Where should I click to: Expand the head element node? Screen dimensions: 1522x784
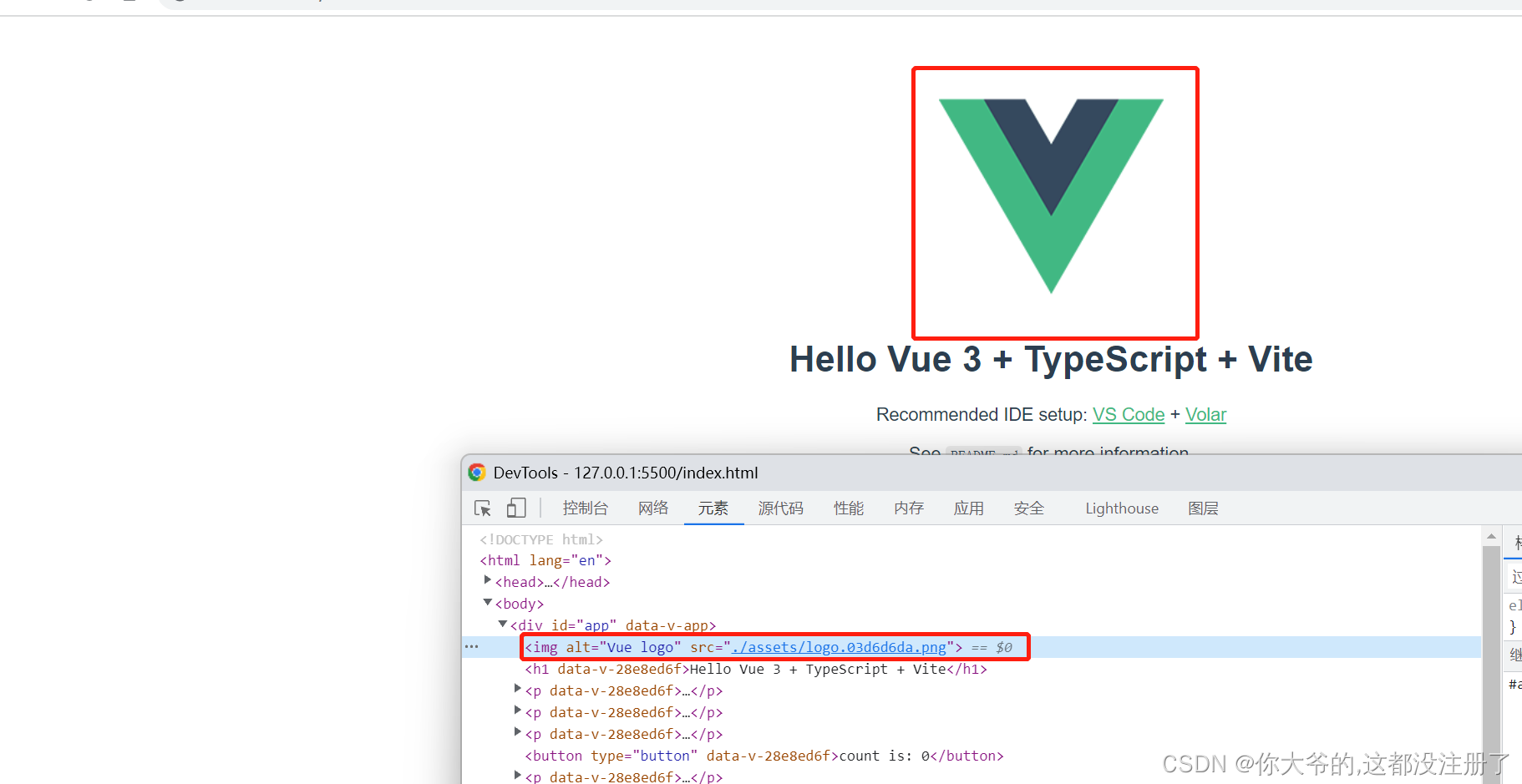click(488, 580)
